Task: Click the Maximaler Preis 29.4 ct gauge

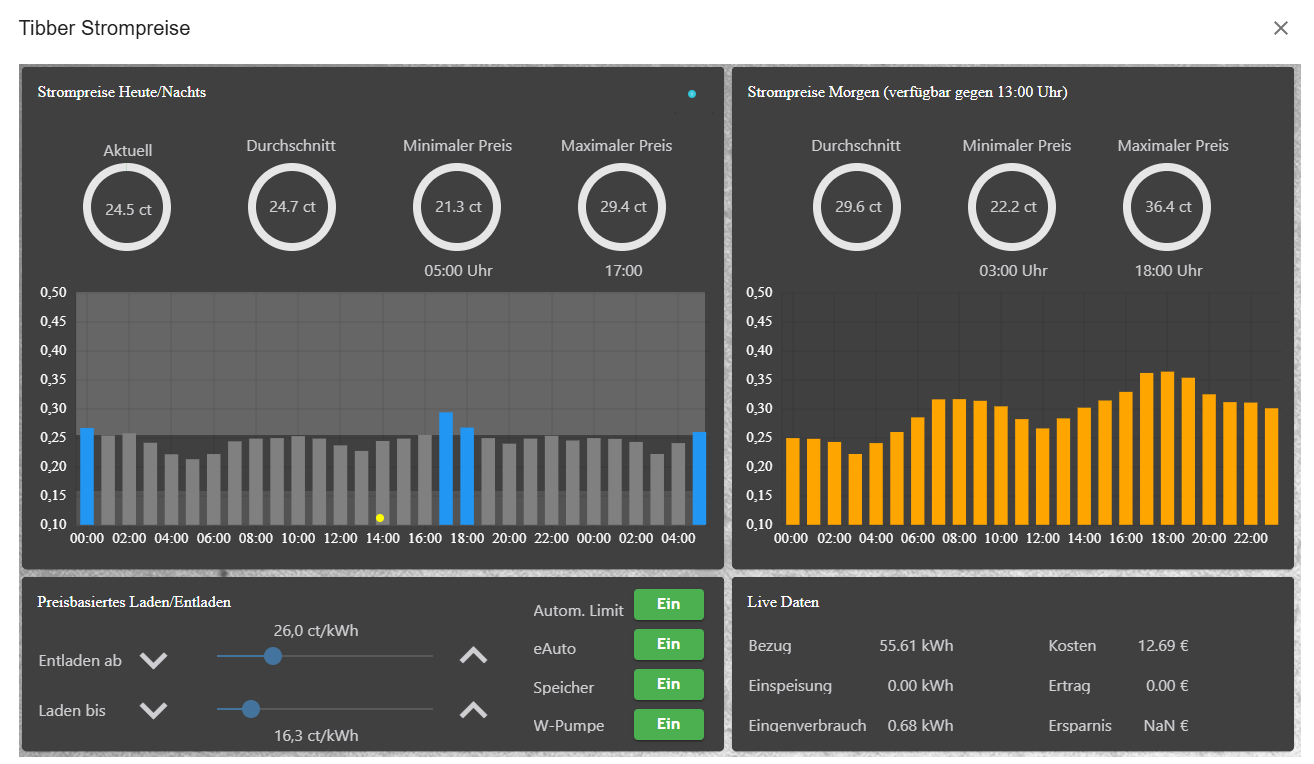Action: [622, 206]
